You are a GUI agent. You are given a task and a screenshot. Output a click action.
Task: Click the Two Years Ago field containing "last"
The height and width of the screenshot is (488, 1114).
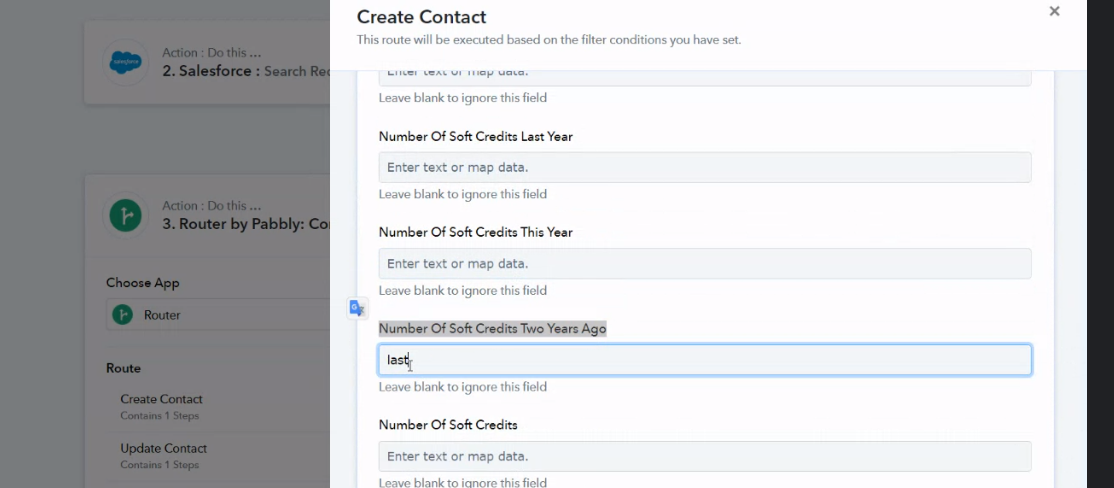point(704,360)
